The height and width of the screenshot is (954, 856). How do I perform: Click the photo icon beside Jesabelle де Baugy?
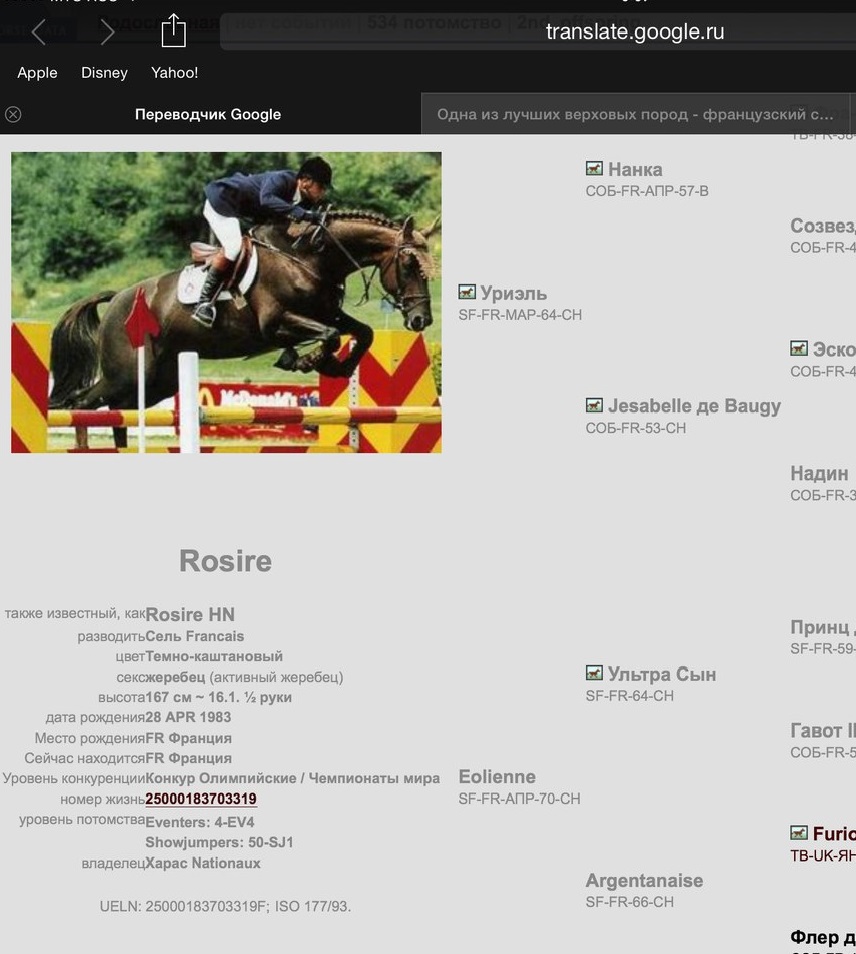pos(594,405)
